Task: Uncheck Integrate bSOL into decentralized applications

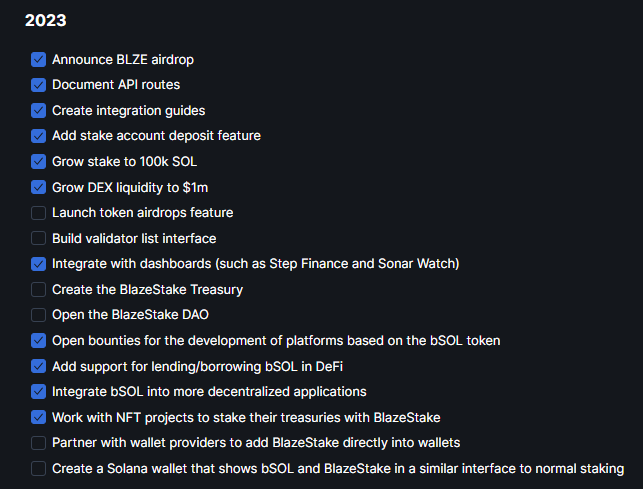Action: [x=38, y=392]
